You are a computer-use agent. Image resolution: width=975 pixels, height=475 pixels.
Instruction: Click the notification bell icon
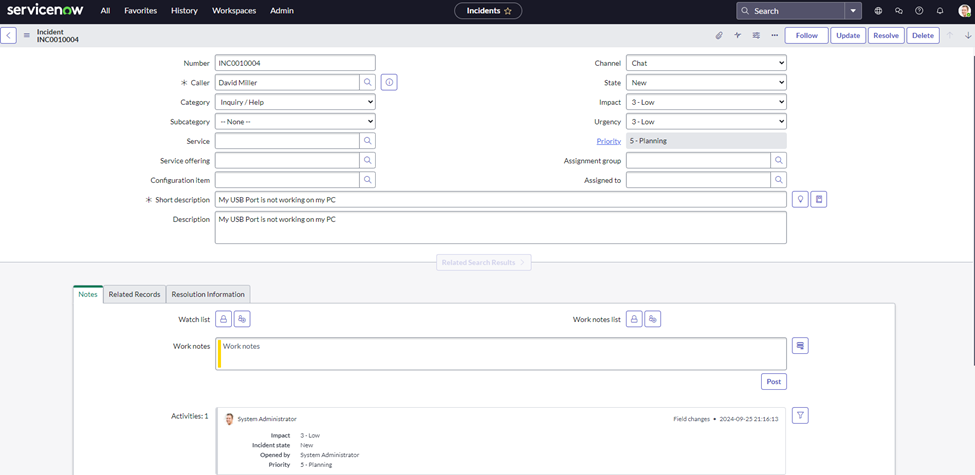point(940,11)
